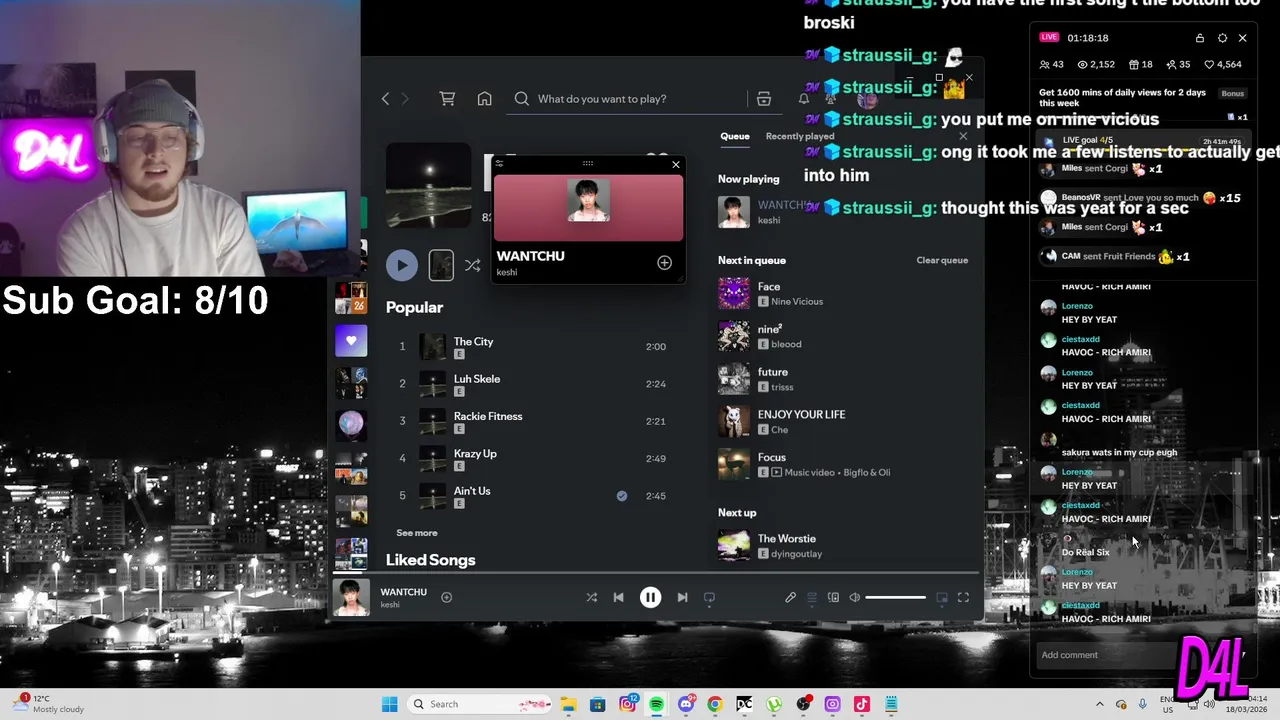Open live panel settings gear
Image resolution: width=1280 pixels, height=720 pixels.
click(x=1222, y=38)
